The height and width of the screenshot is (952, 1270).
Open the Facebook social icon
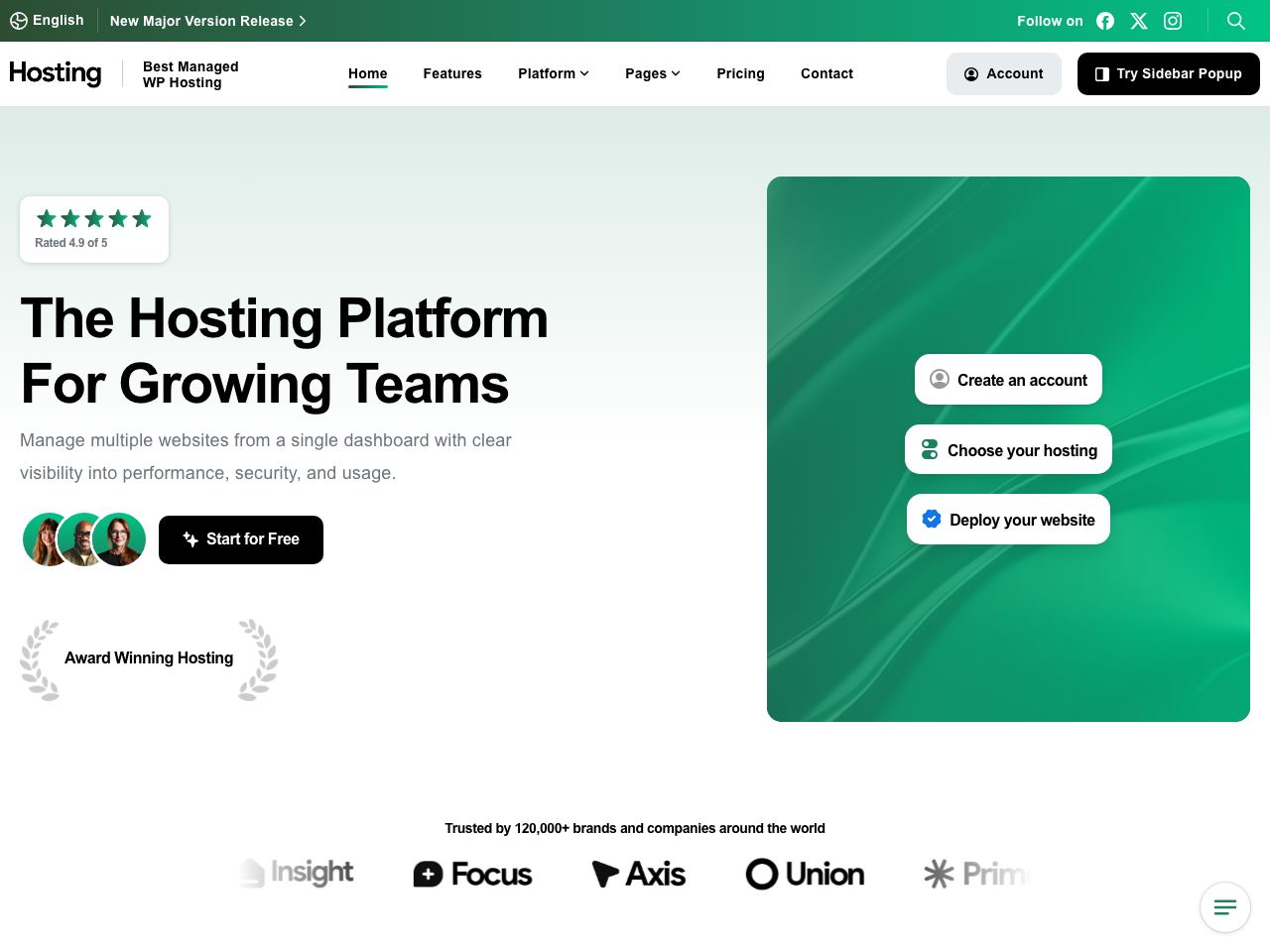point(1105,21)
